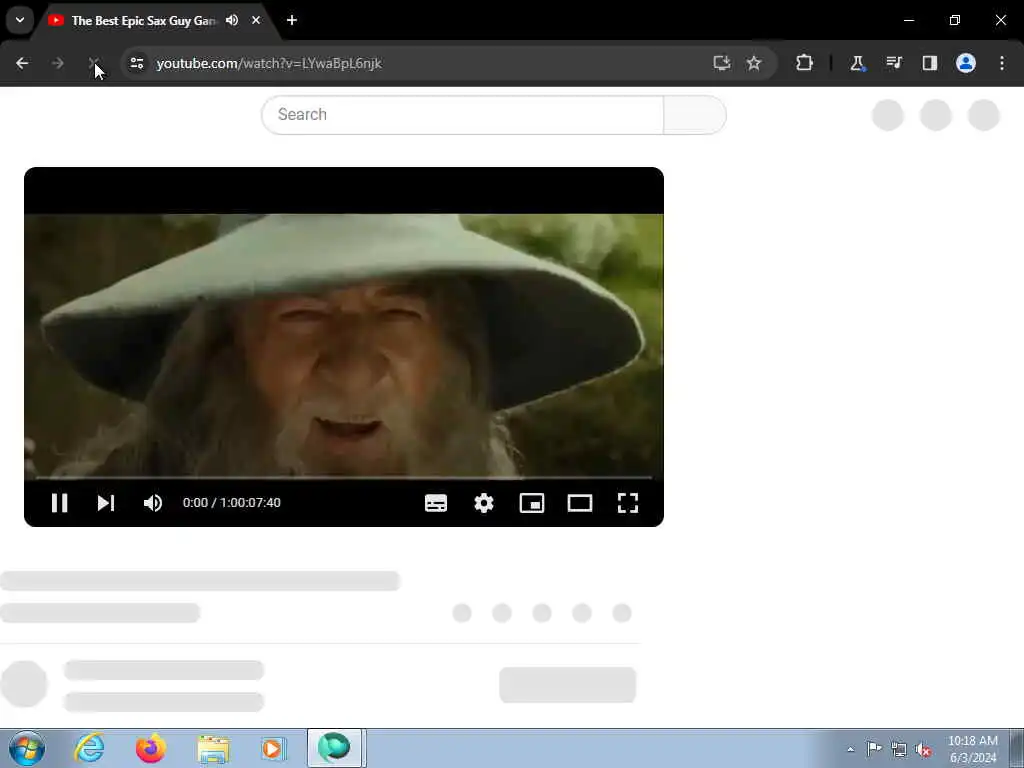Open the Extensions puzzle icon
This screenshot has width=1024, height=768.
(x=805, y=63)
